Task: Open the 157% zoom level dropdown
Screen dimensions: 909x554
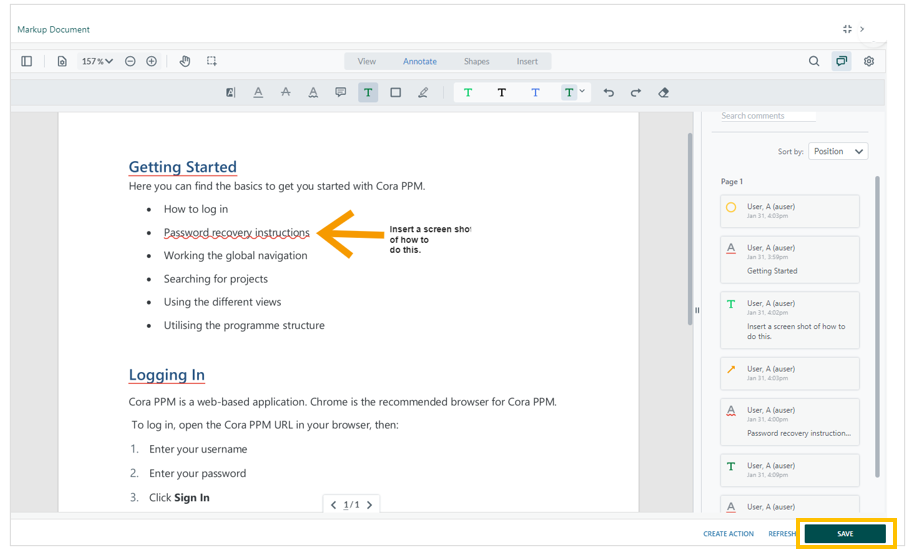Action: point(97,61)
